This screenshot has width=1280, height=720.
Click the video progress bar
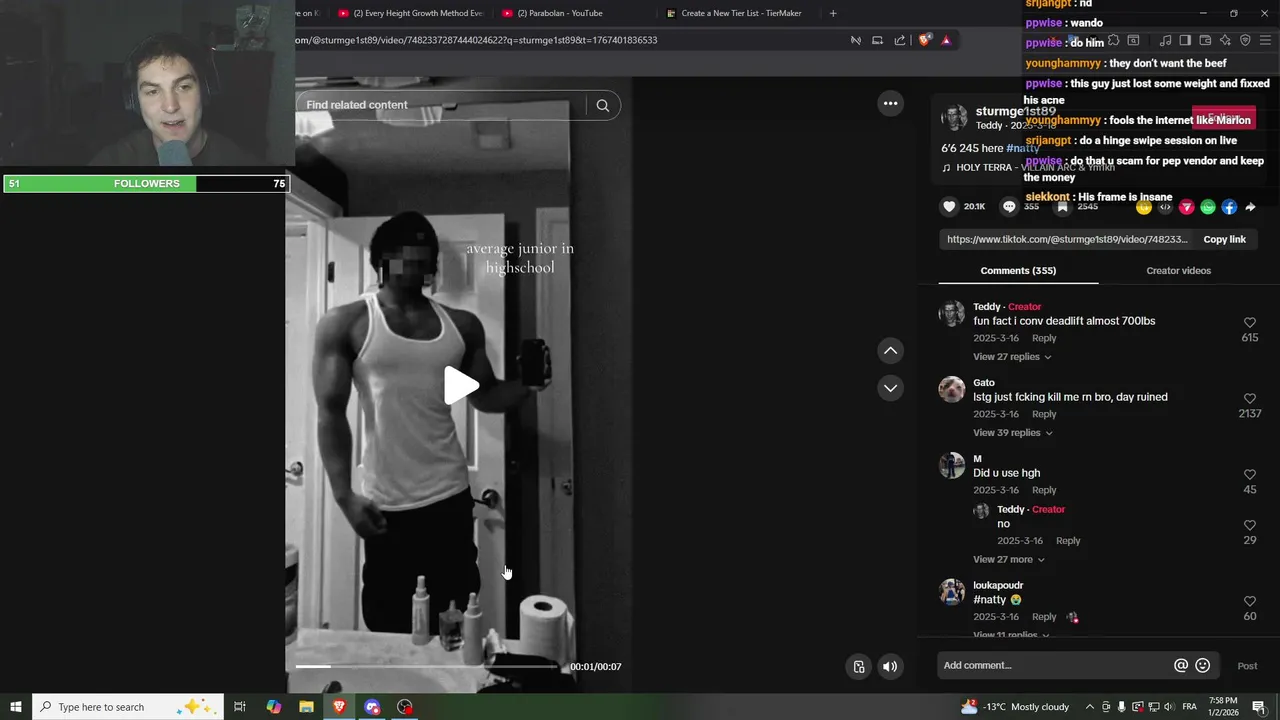pyautogui.click(x=426, y=666)
